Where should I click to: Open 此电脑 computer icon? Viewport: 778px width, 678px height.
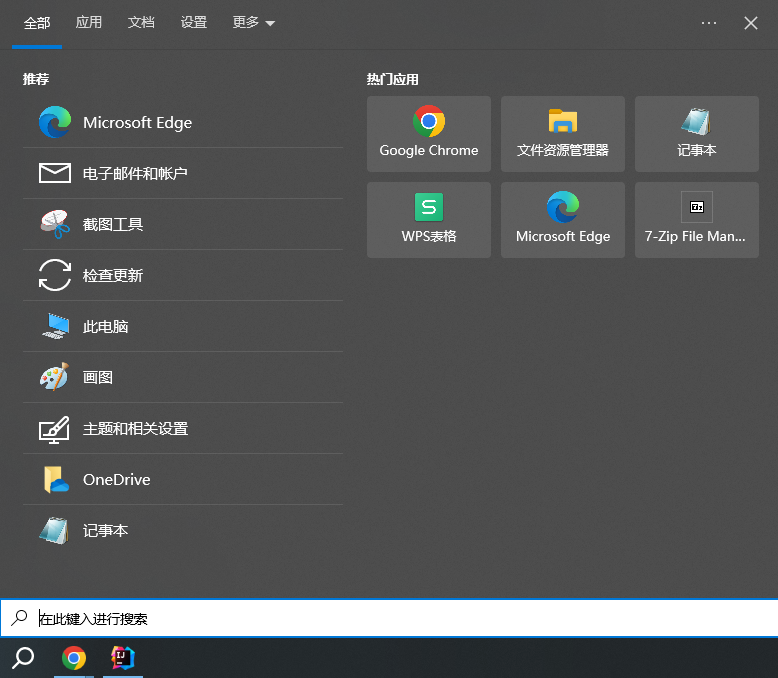pyautogui.click(x=55, y=326)
